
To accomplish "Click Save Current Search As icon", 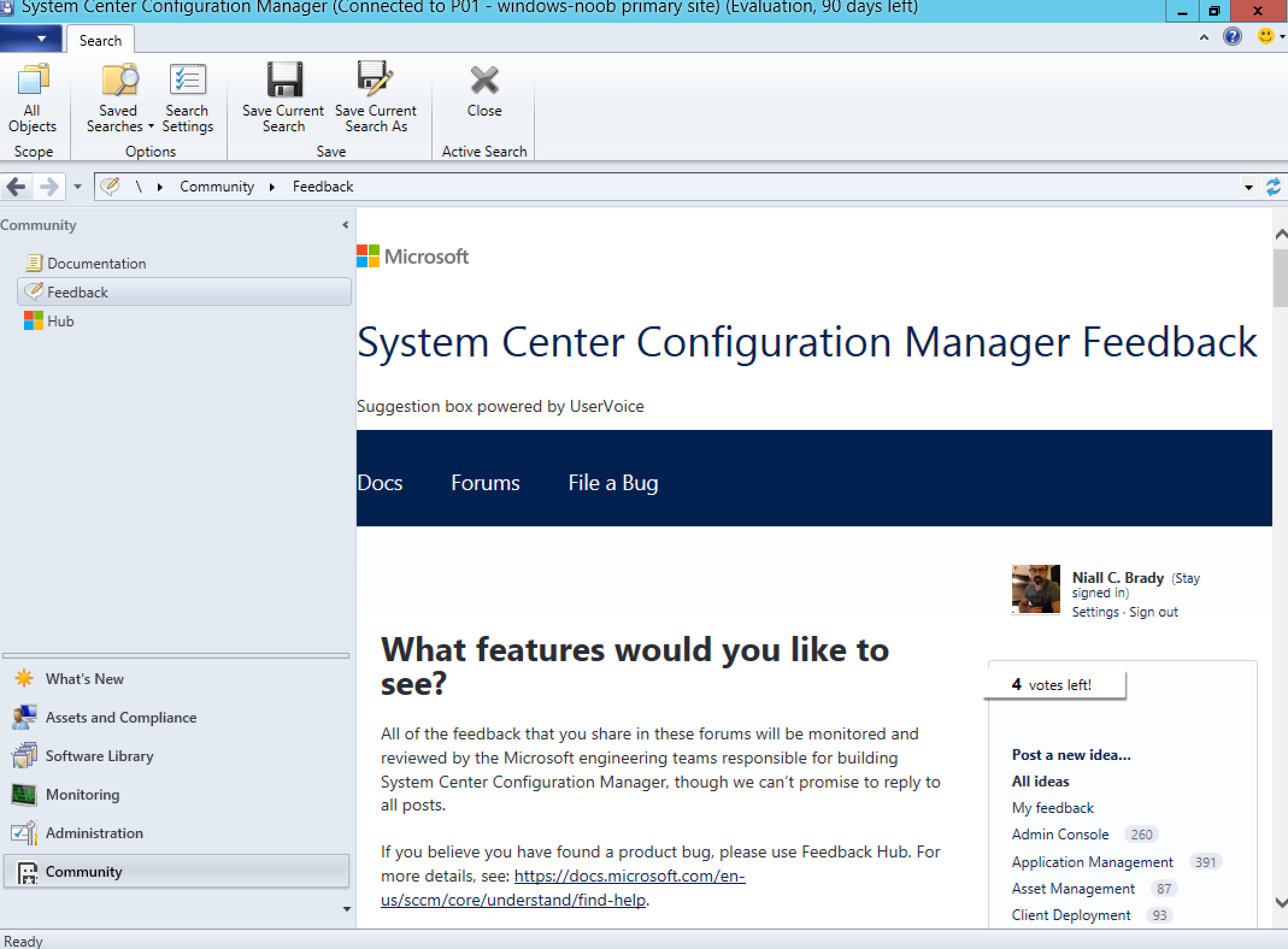I will click(x=375, y=79).
